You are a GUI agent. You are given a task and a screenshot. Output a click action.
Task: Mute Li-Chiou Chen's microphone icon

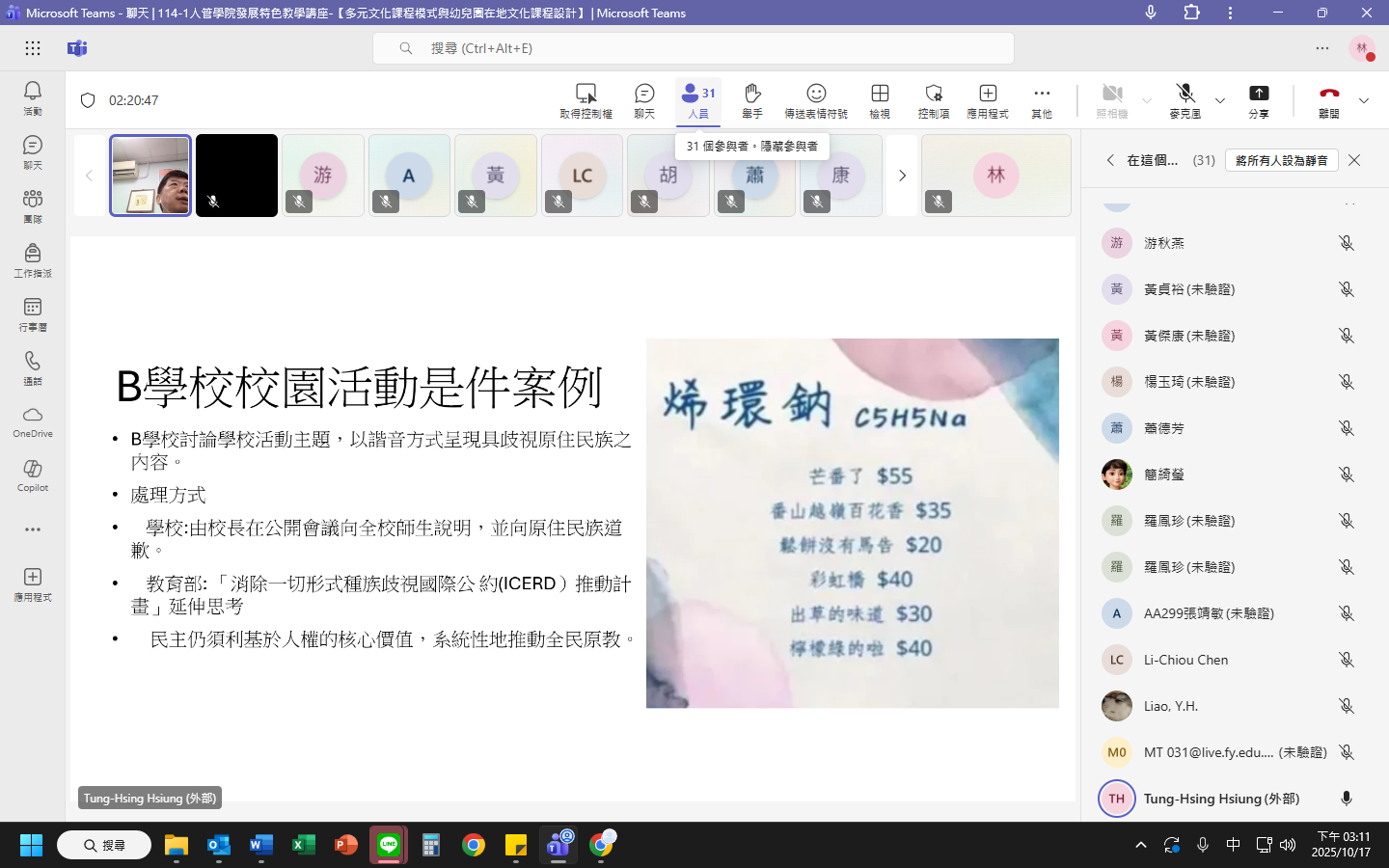coord(1347,660)
